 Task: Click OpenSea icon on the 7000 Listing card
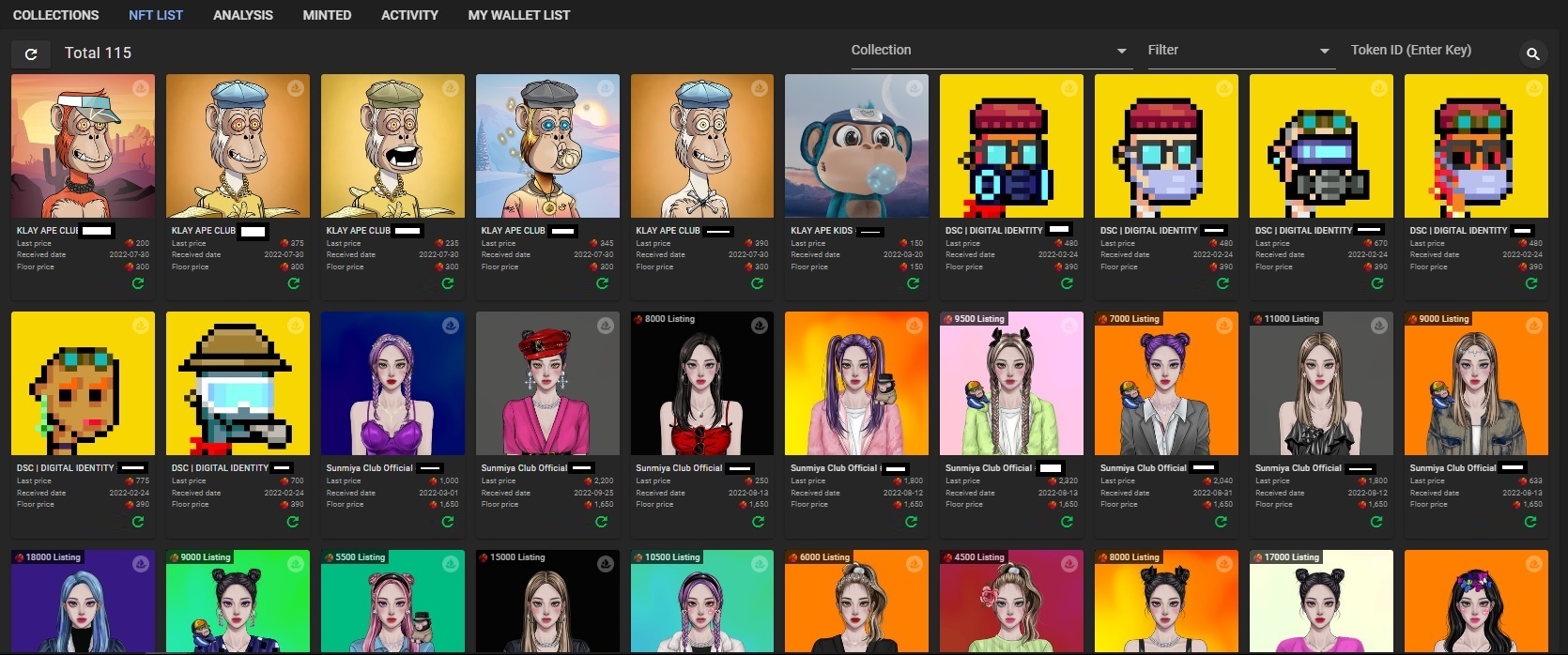pyautogui.click(x=1223, y=326)
